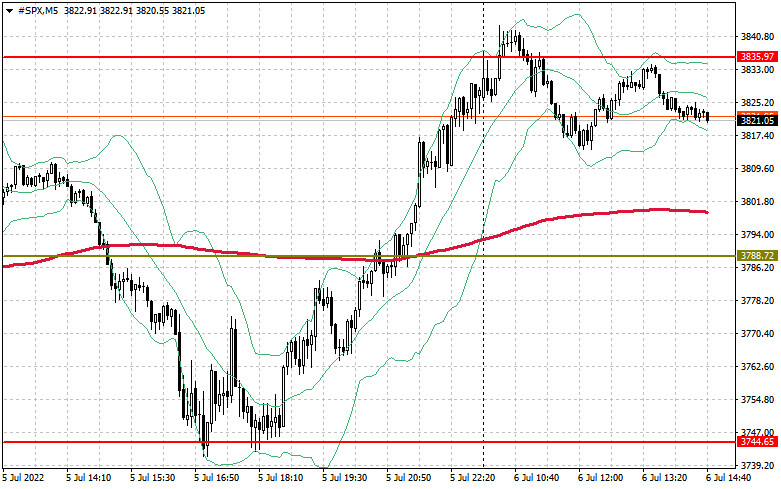Click the 3786.20 price axis label
The width and height of the screenshot is (781, 489).
(757, 268)
